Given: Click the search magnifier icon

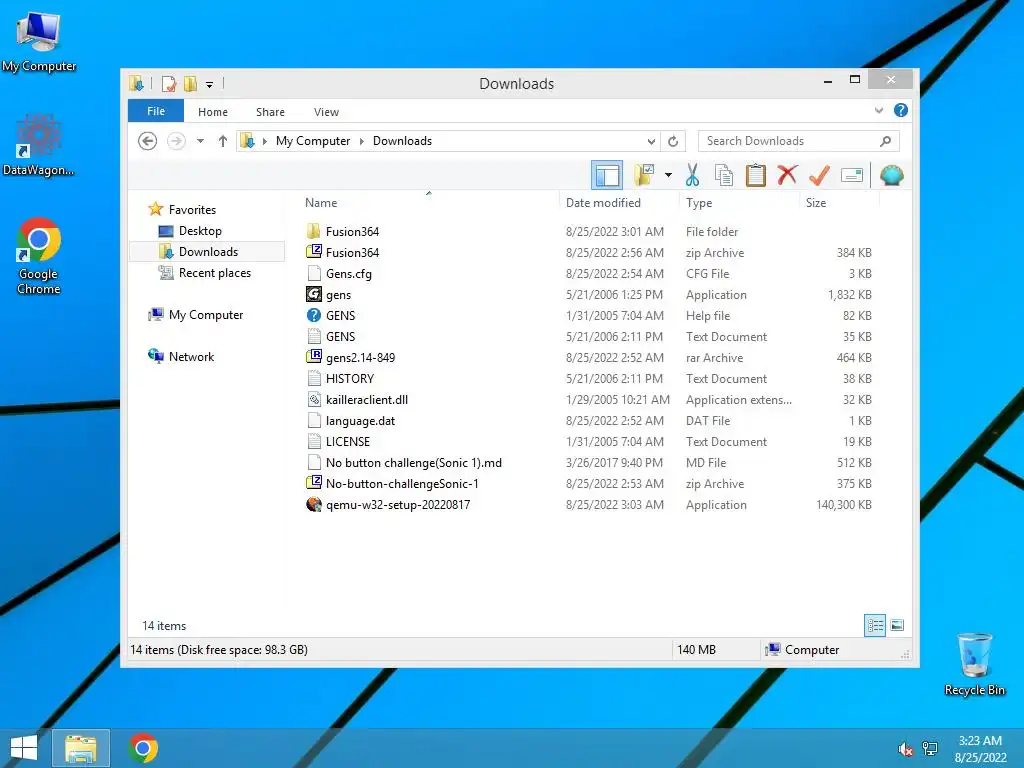Looking at the screenshot, I should (886, 141).
